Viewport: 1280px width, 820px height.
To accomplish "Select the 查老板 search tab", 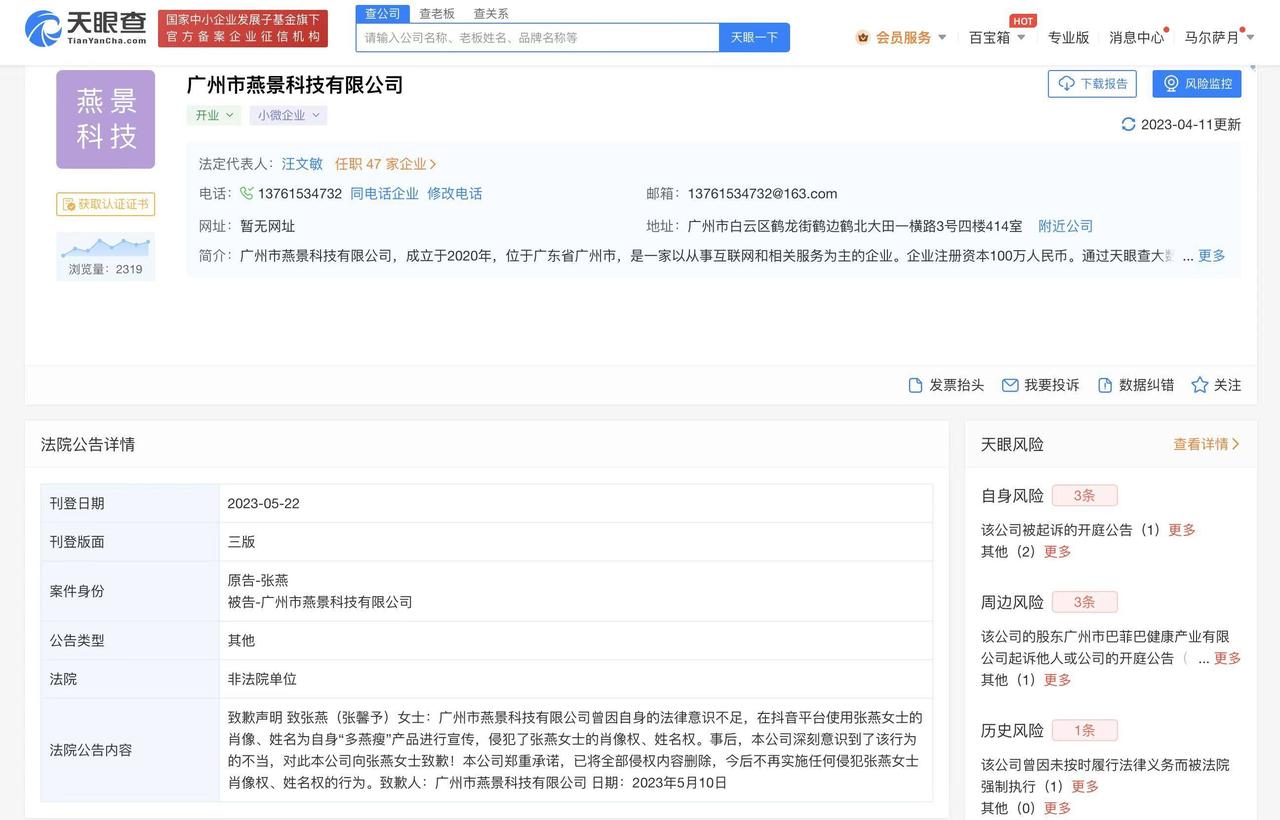I will [437, 14].
